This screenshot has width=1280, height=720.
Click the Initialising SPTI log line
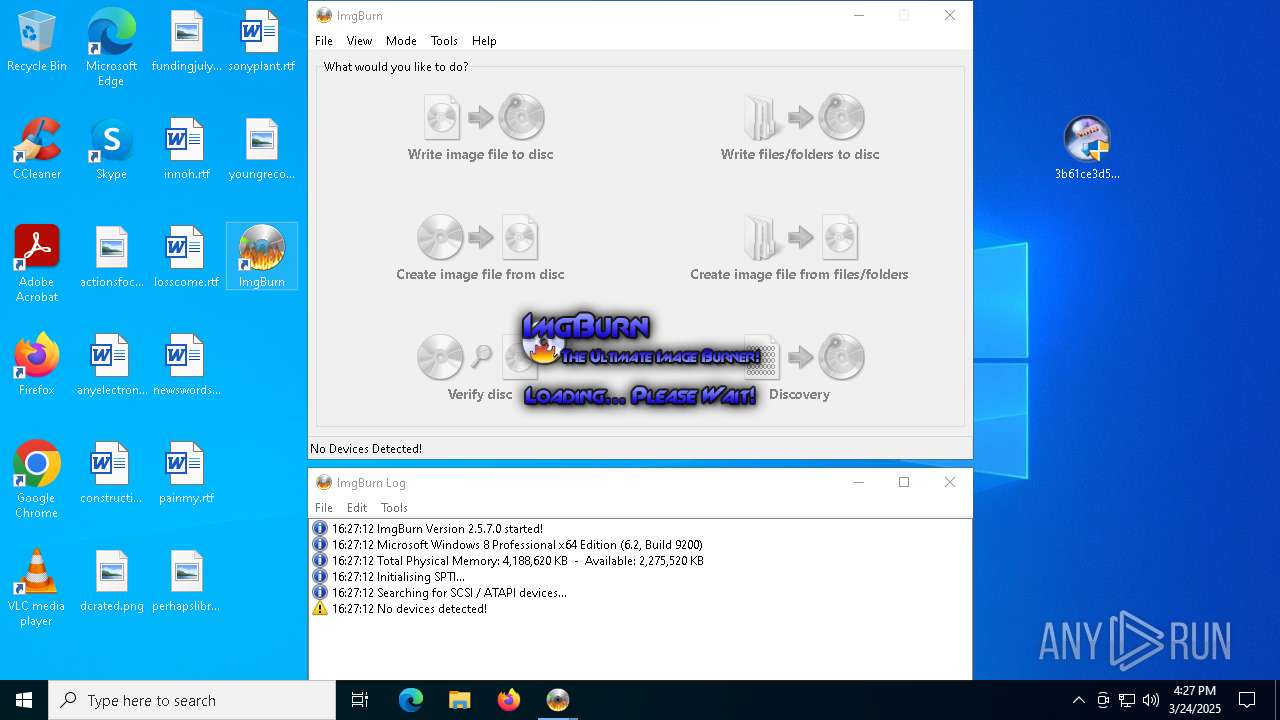coord(398,577)
